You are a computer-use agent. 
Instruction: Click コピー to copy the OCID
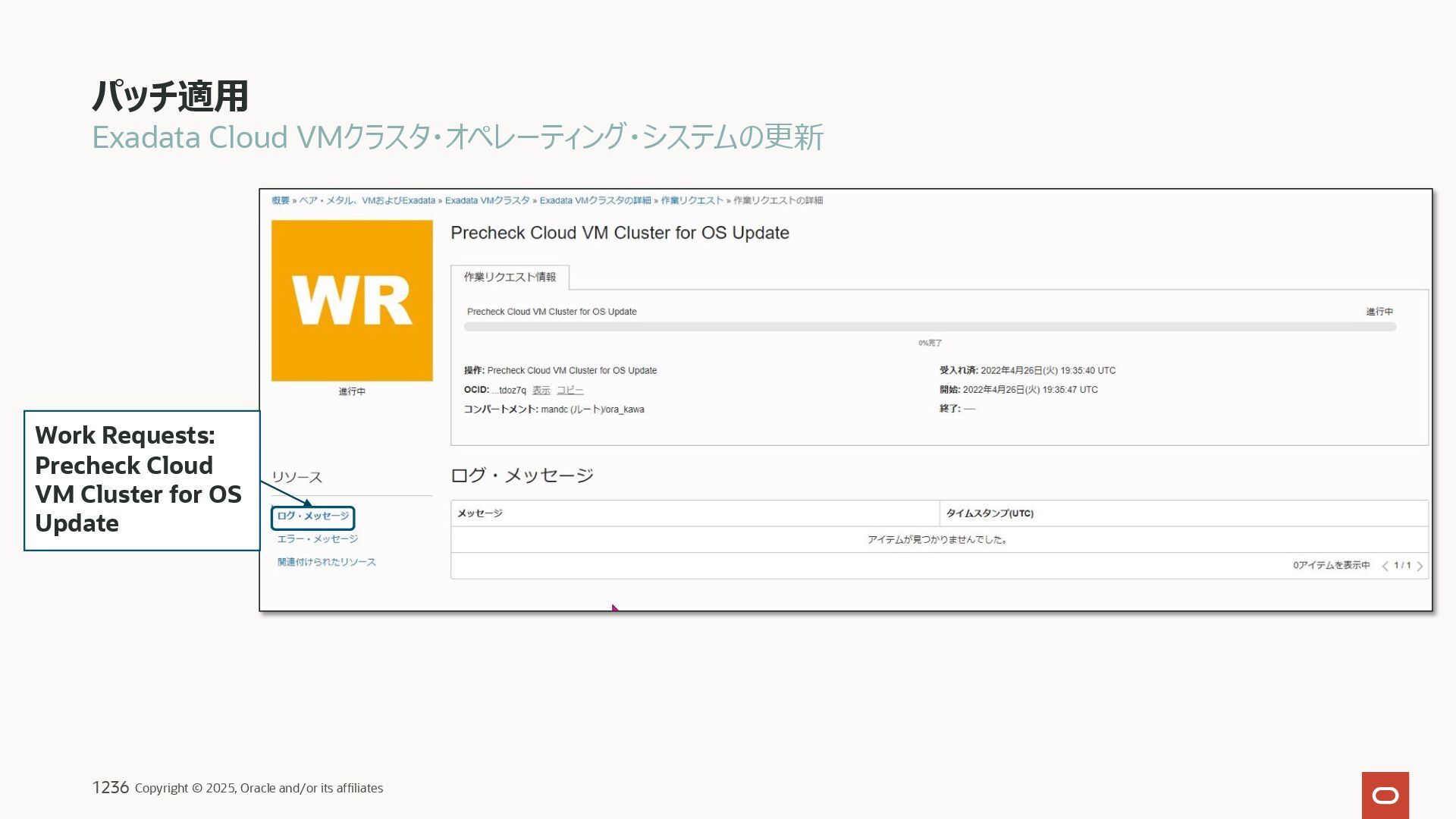[570, 390]
